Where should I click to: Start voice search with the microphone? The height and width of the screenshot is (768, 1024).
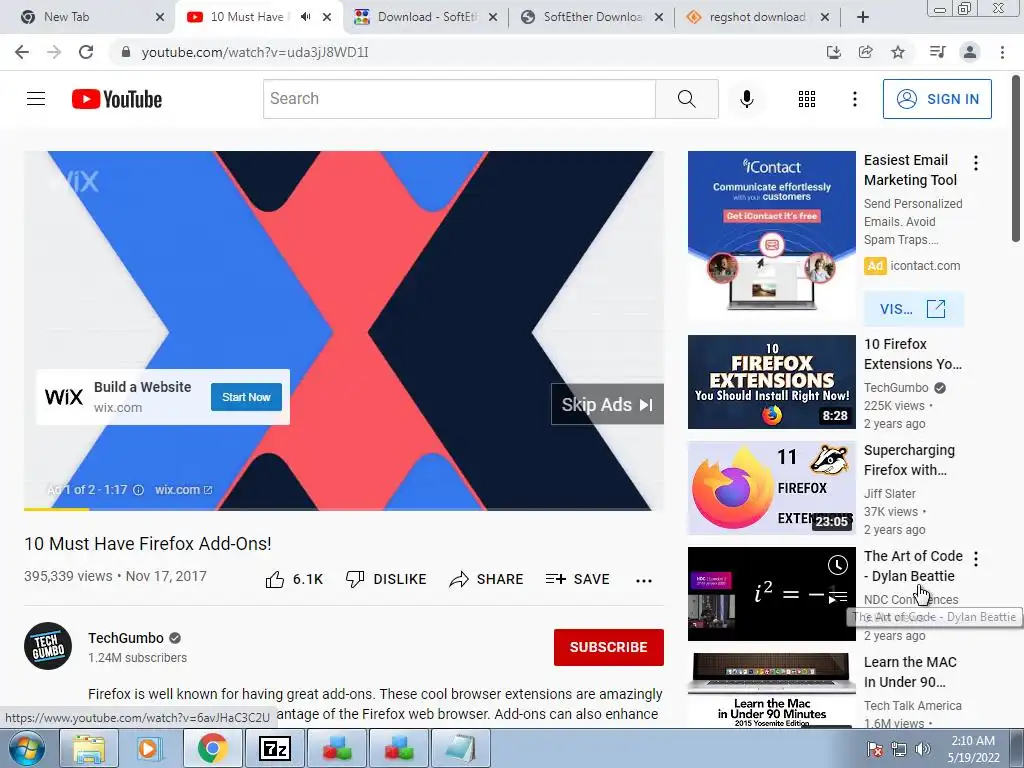[x=746, y=99]
